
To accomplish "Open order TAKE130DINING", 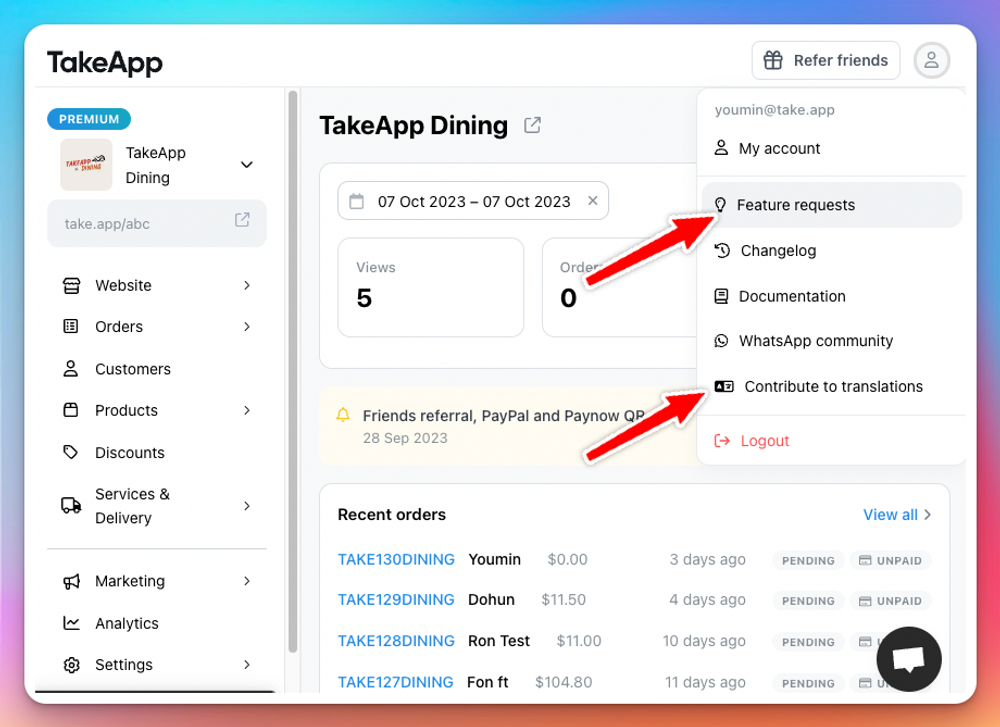I will click(x=396, y=559).
